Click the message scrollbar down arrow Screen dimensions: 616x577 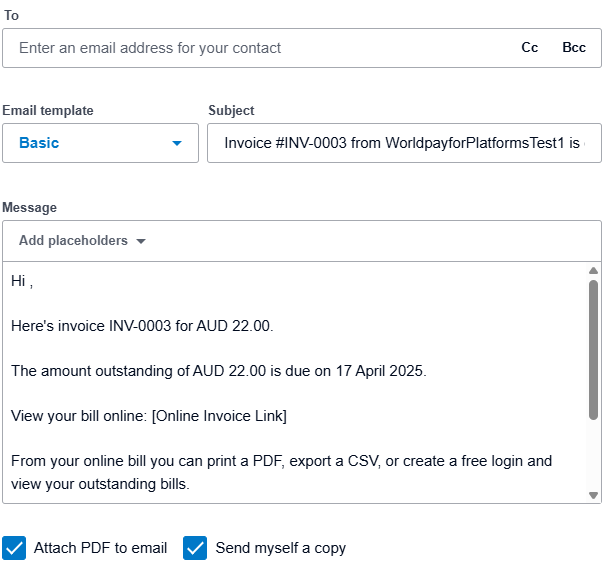coord(593,495)
